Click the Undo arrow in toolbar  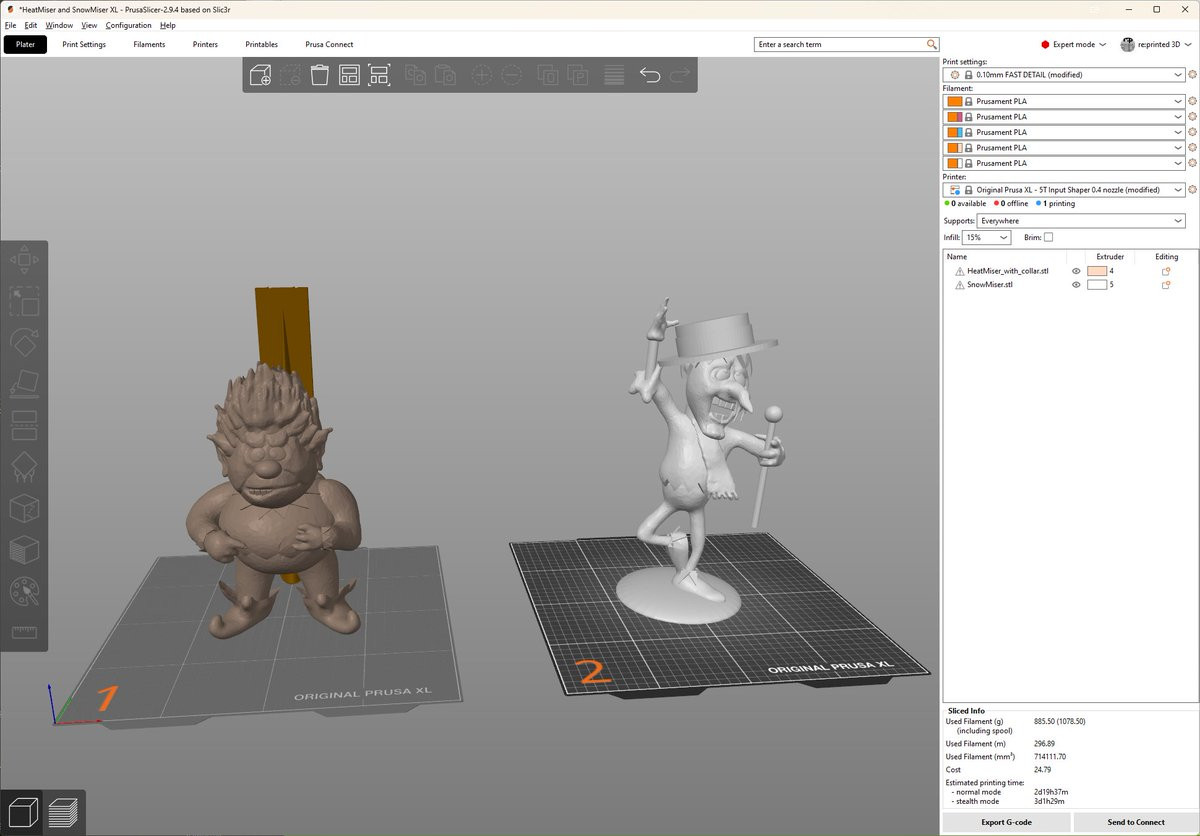pos(650,75)
